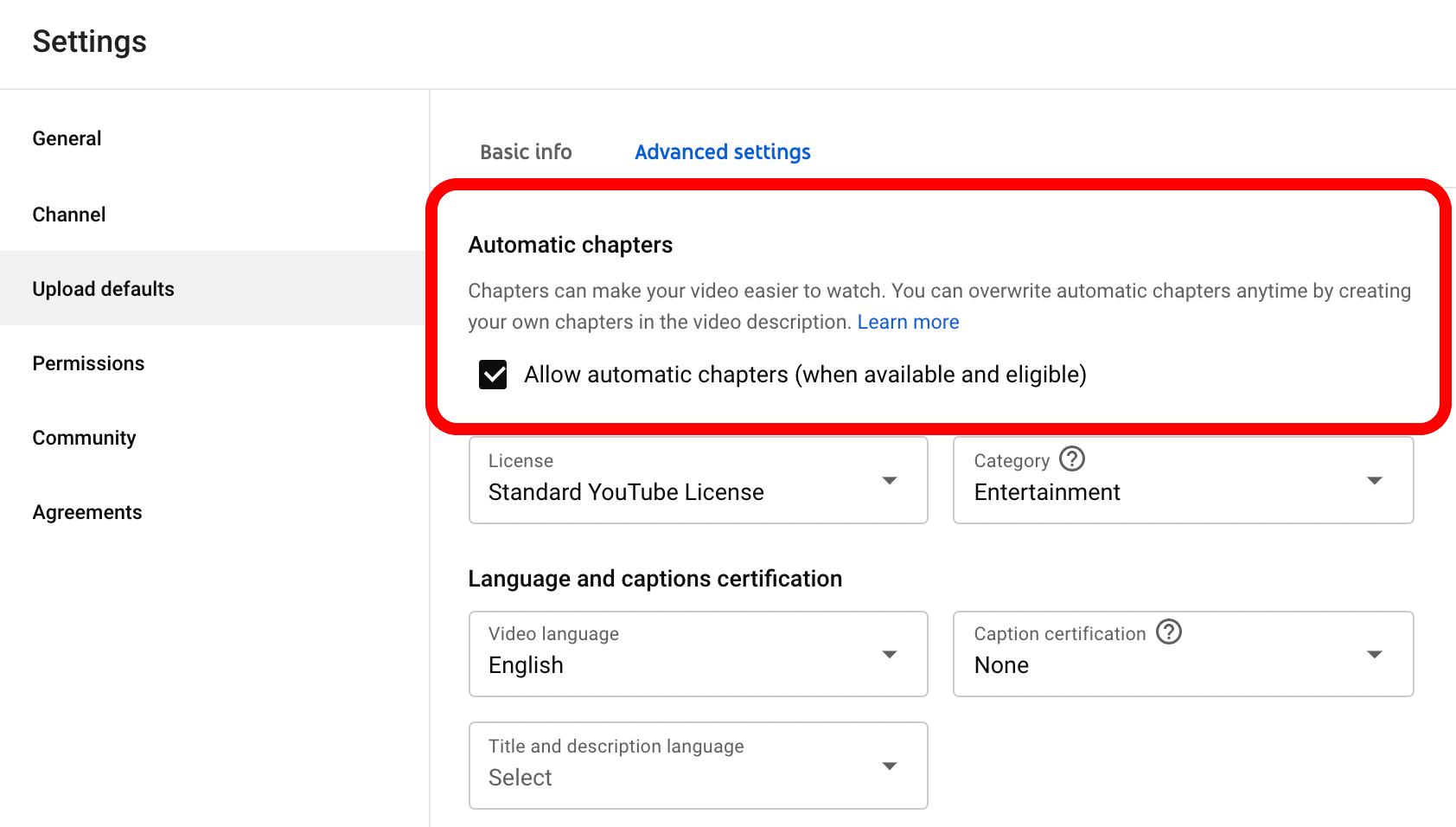Click the Automatic chapters heading
Image resolution: width=1456 pixels, height=827 pixels.
(x=570, y=245)
